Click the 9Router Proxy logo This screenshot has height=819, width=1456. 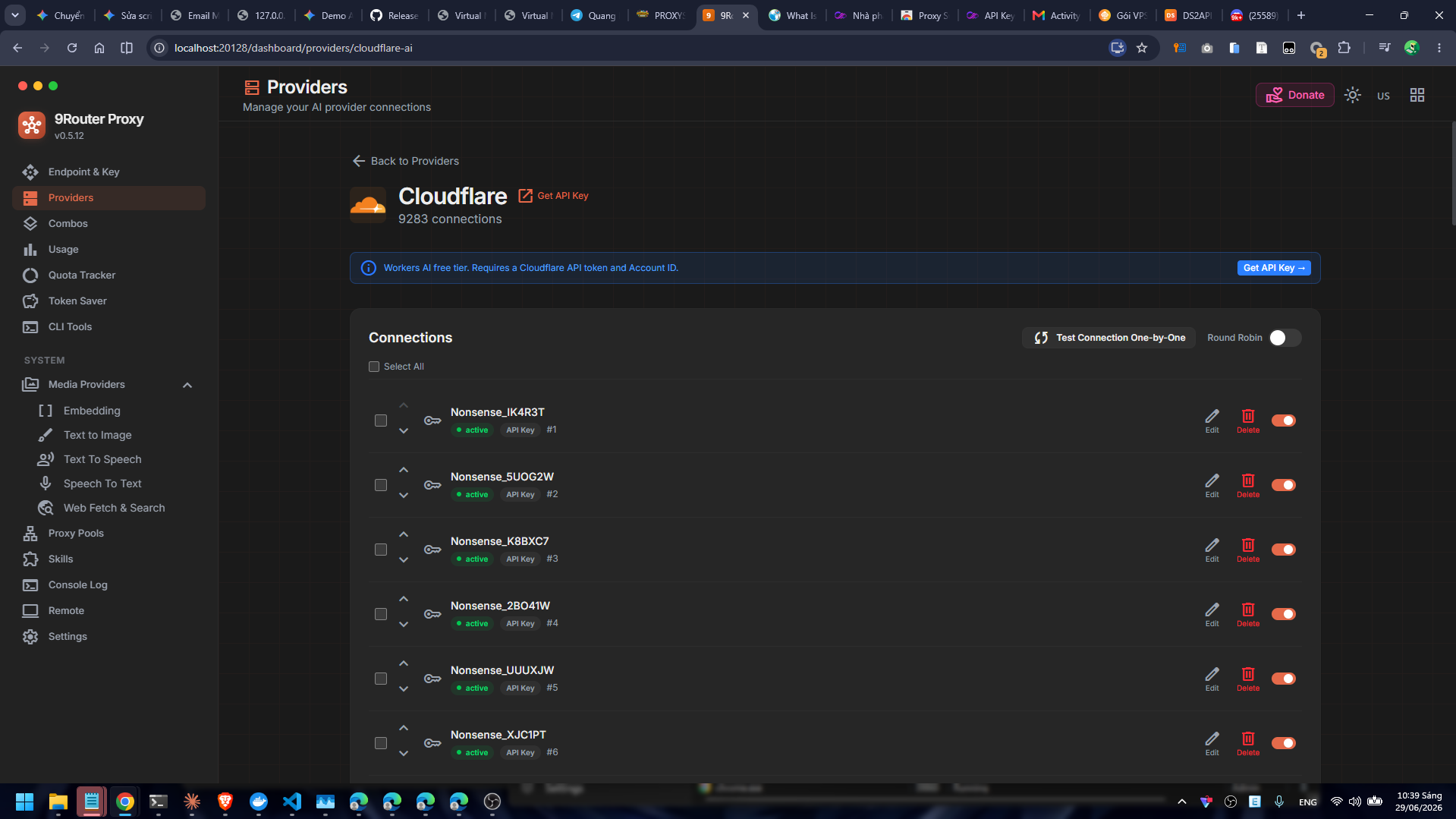32,125
